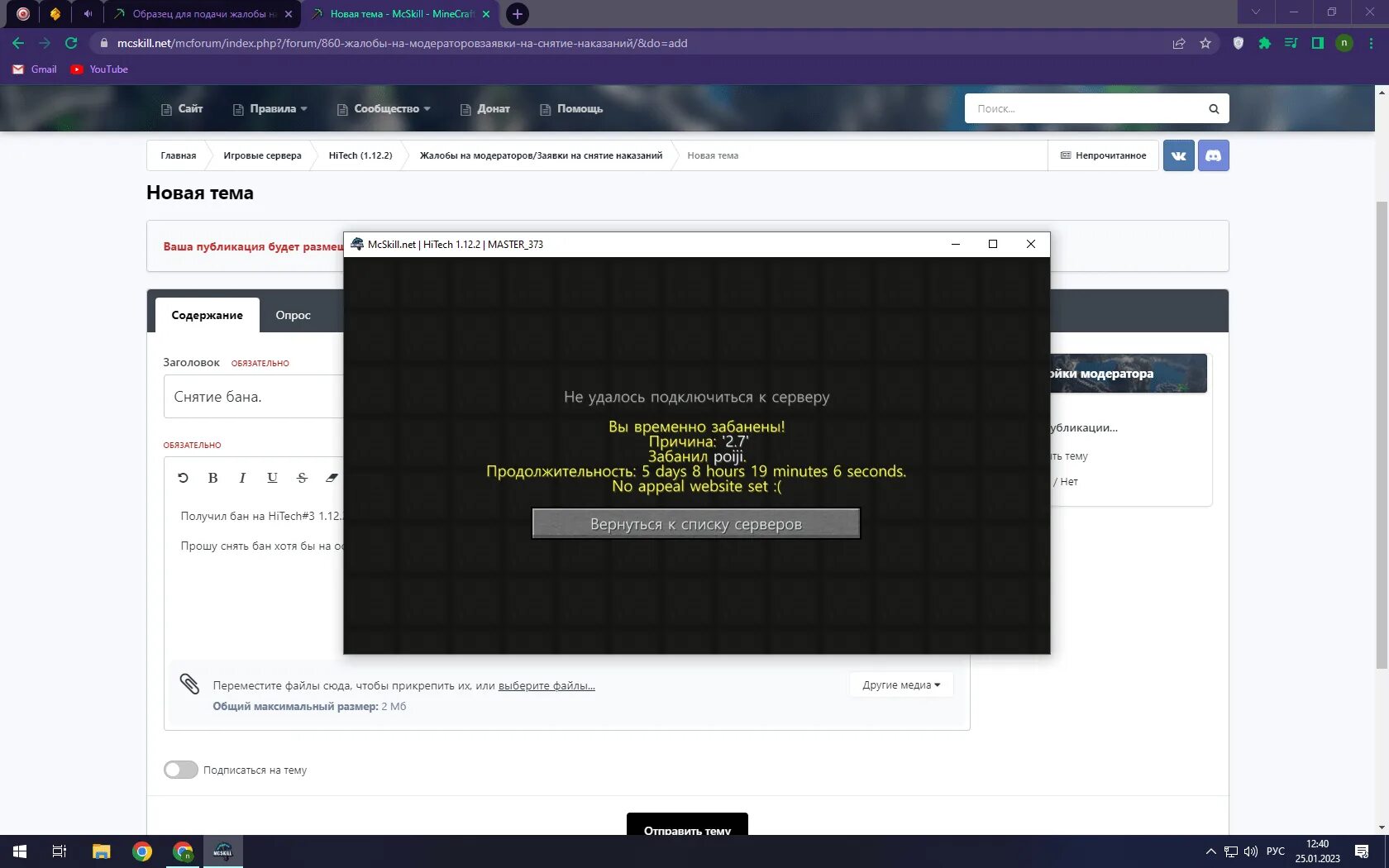Open the first pinned tab with red circle icon

click(23, 14)
